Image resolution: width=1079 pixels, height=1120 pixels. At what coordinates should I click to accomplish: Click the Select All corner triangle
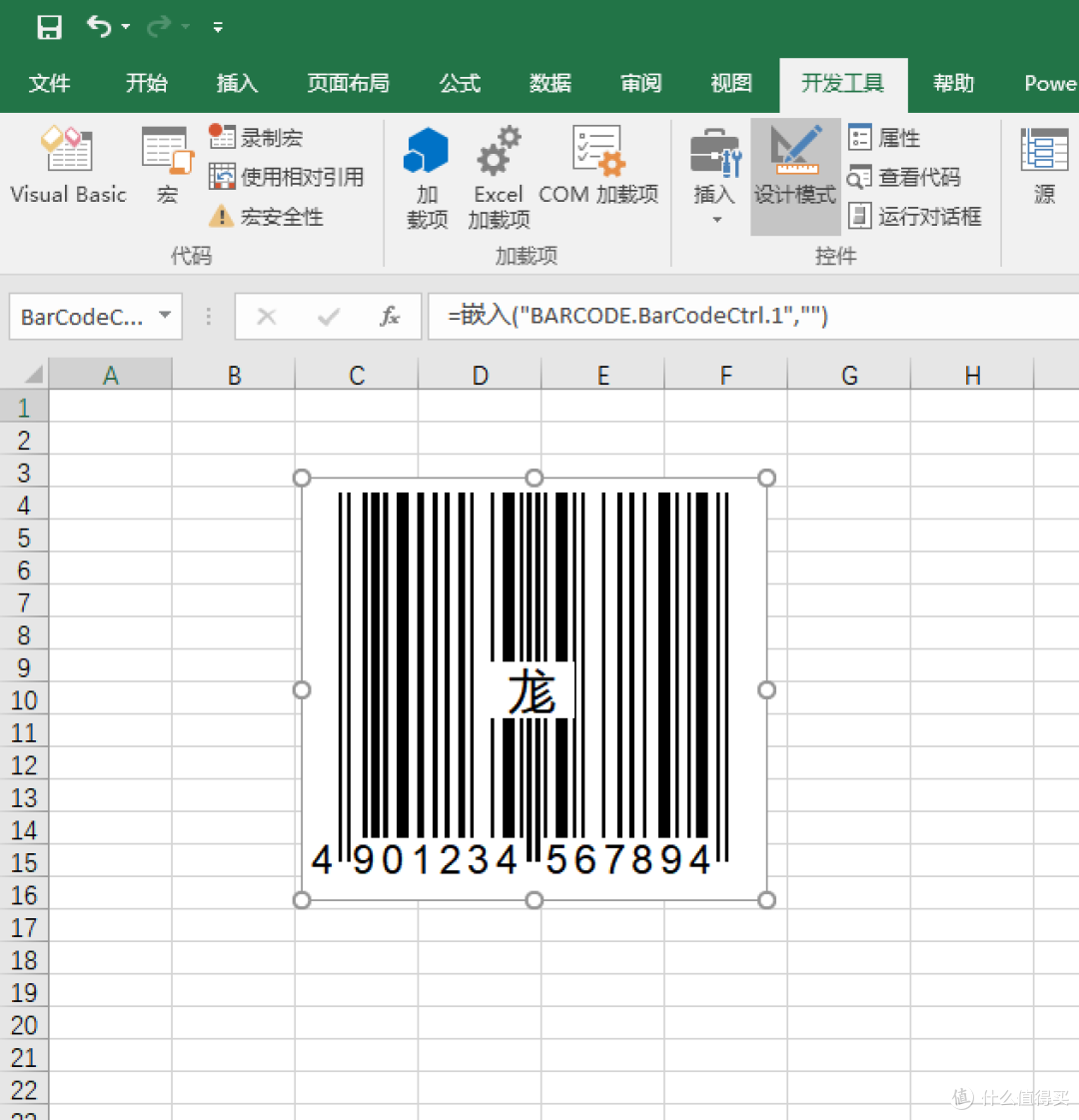tap(32, 374)
